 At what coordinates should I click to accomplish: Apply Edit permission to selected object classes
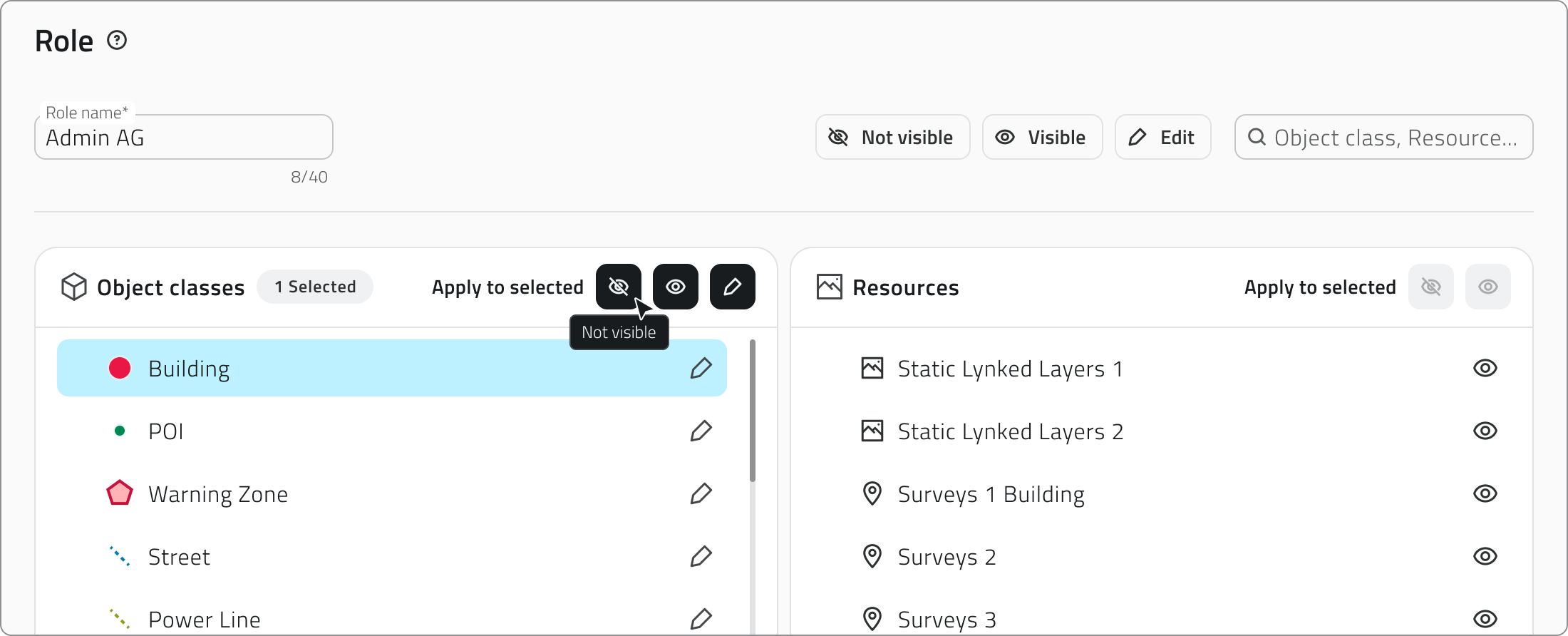732,287
